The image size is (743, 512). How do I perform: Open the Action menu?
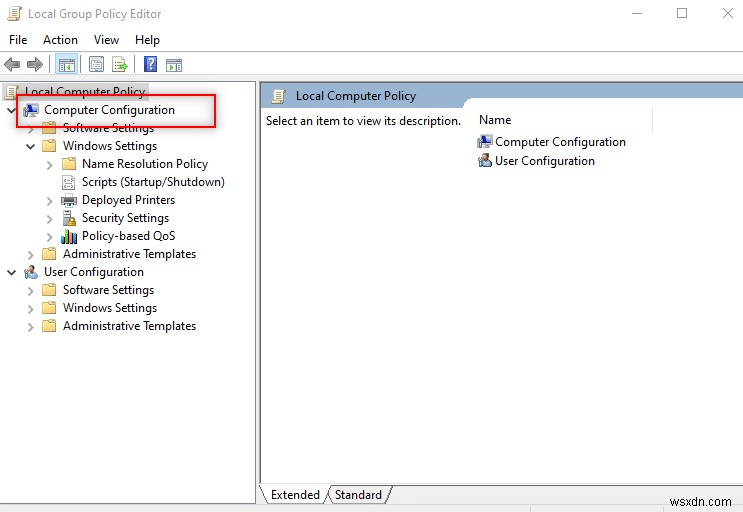click(x=60, y=40)
